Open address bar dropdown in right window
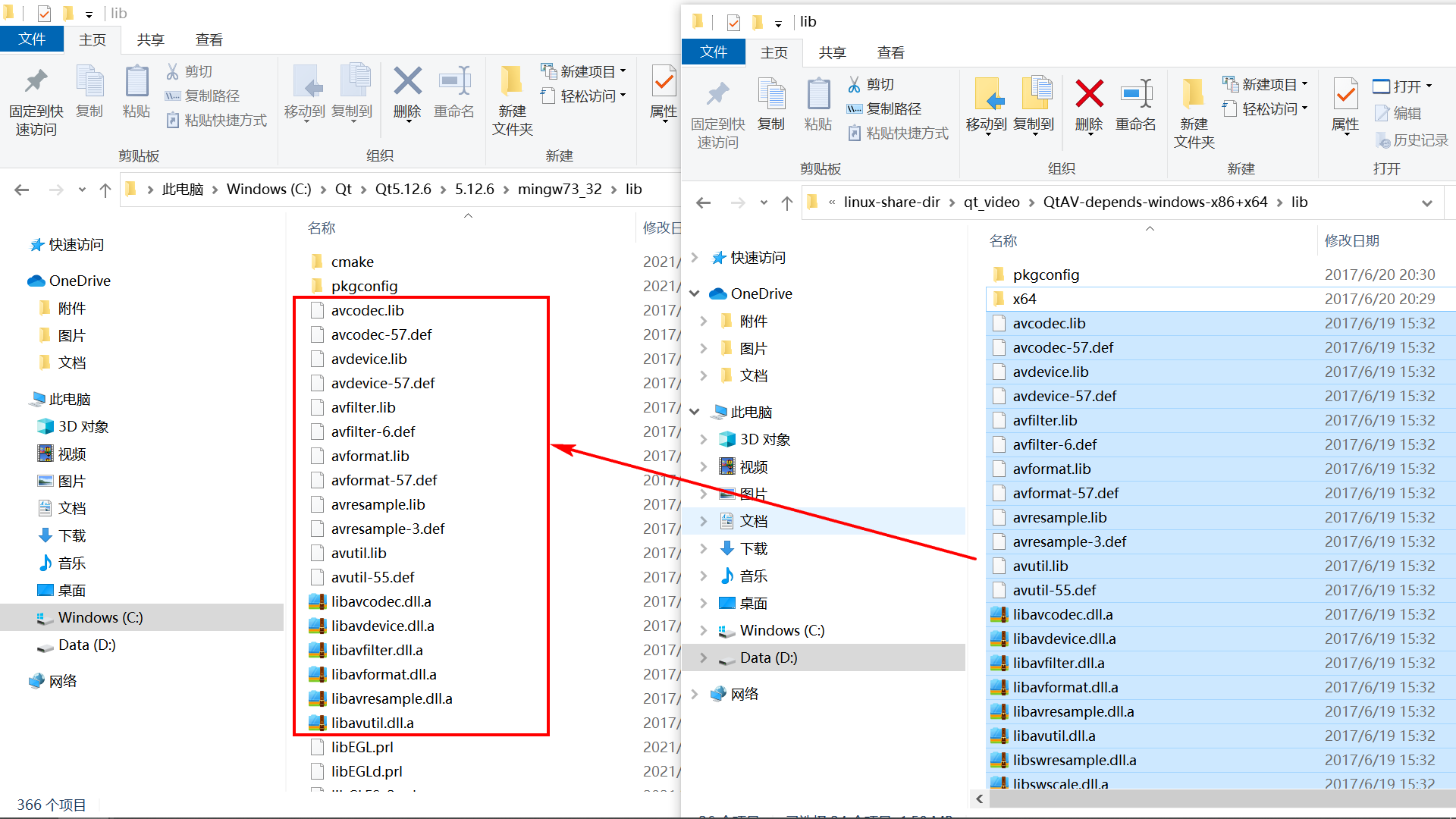The width and height of the screenshot is (1456, 819). (x=1426, y=202)
